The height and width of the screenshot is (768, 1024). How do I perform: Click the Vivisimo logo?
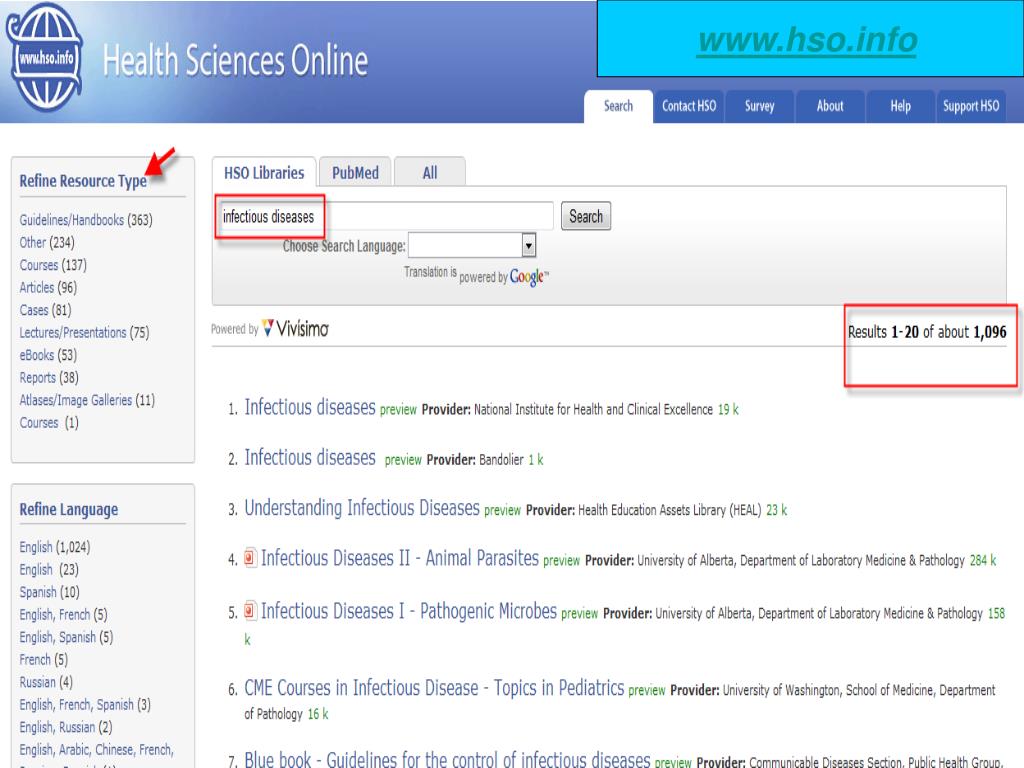[x=295, y=328]
